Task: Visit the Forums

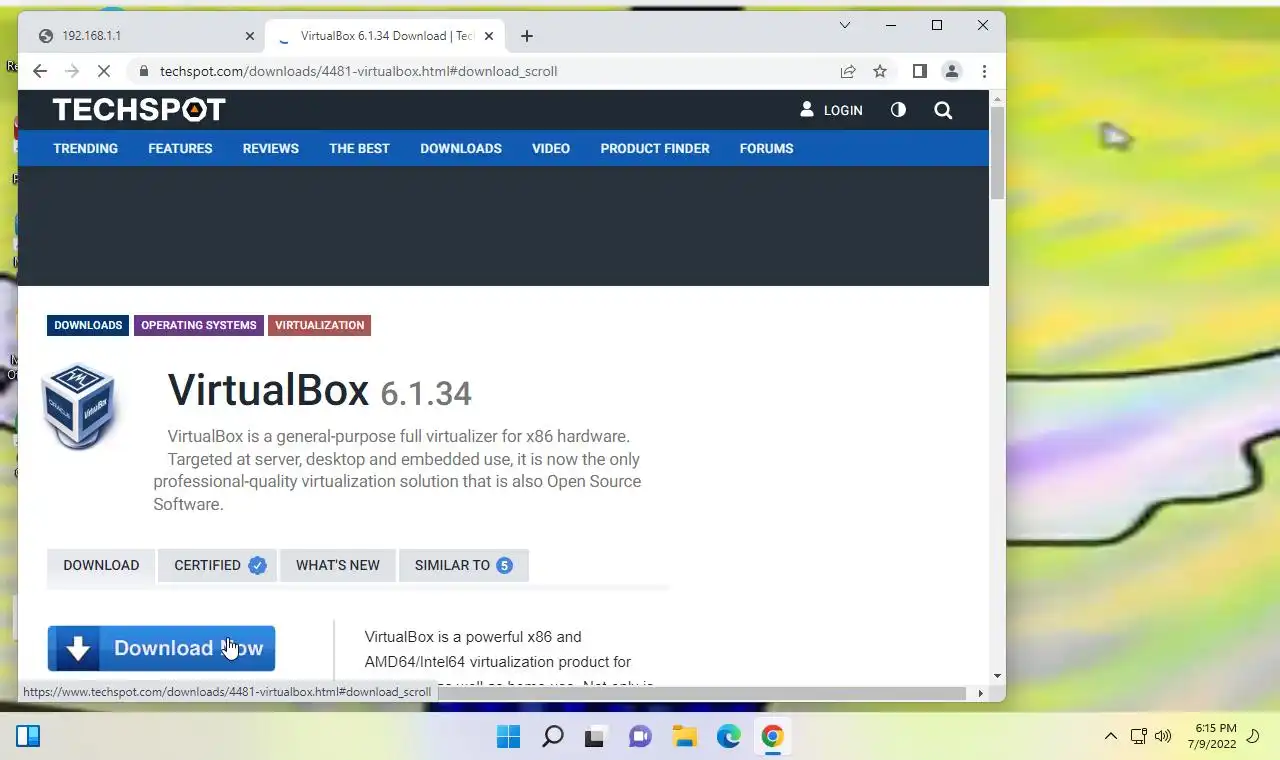Action: point(766,148)
